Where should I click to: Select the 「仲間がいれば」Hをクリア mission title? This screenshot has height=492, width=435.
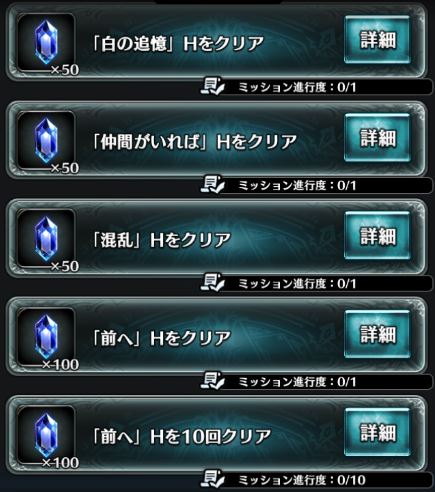[194, 142]
